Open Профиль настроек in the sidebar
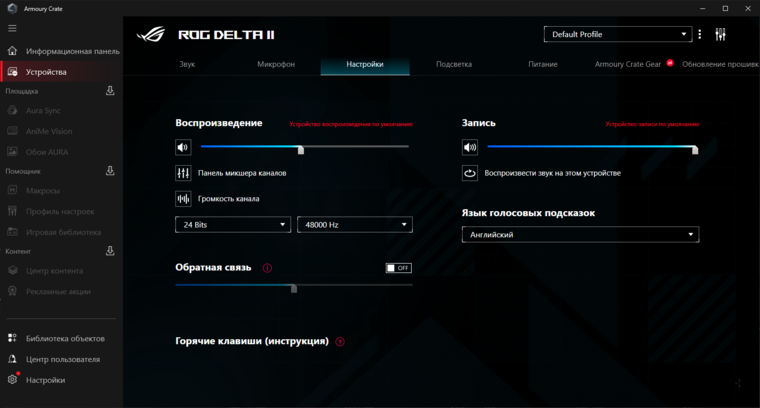The height and width of the screenshot is (408, 760). (x=62, y=211)
